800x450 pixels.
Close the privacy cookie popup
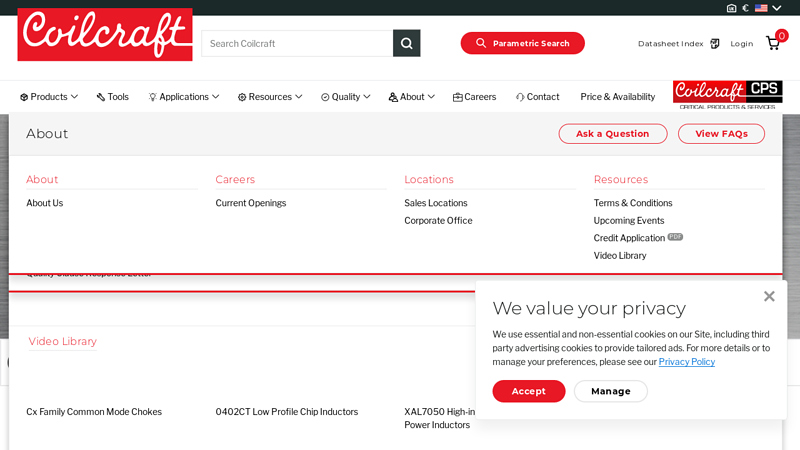click(x=769, y=296)
